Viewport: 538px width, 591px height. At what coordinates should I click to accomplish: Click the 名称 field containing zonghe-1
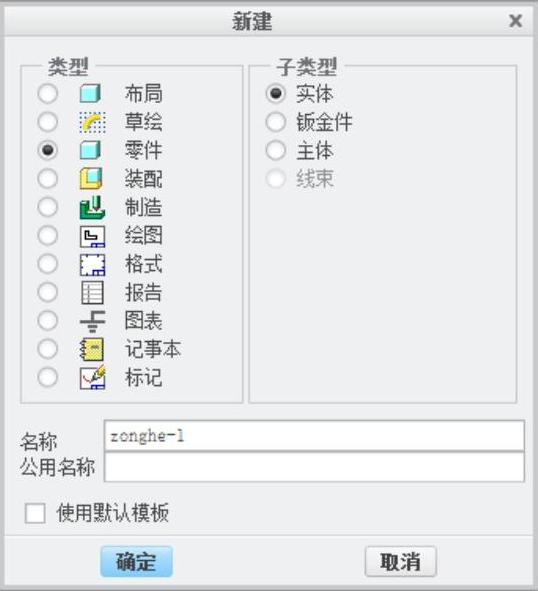314,436
